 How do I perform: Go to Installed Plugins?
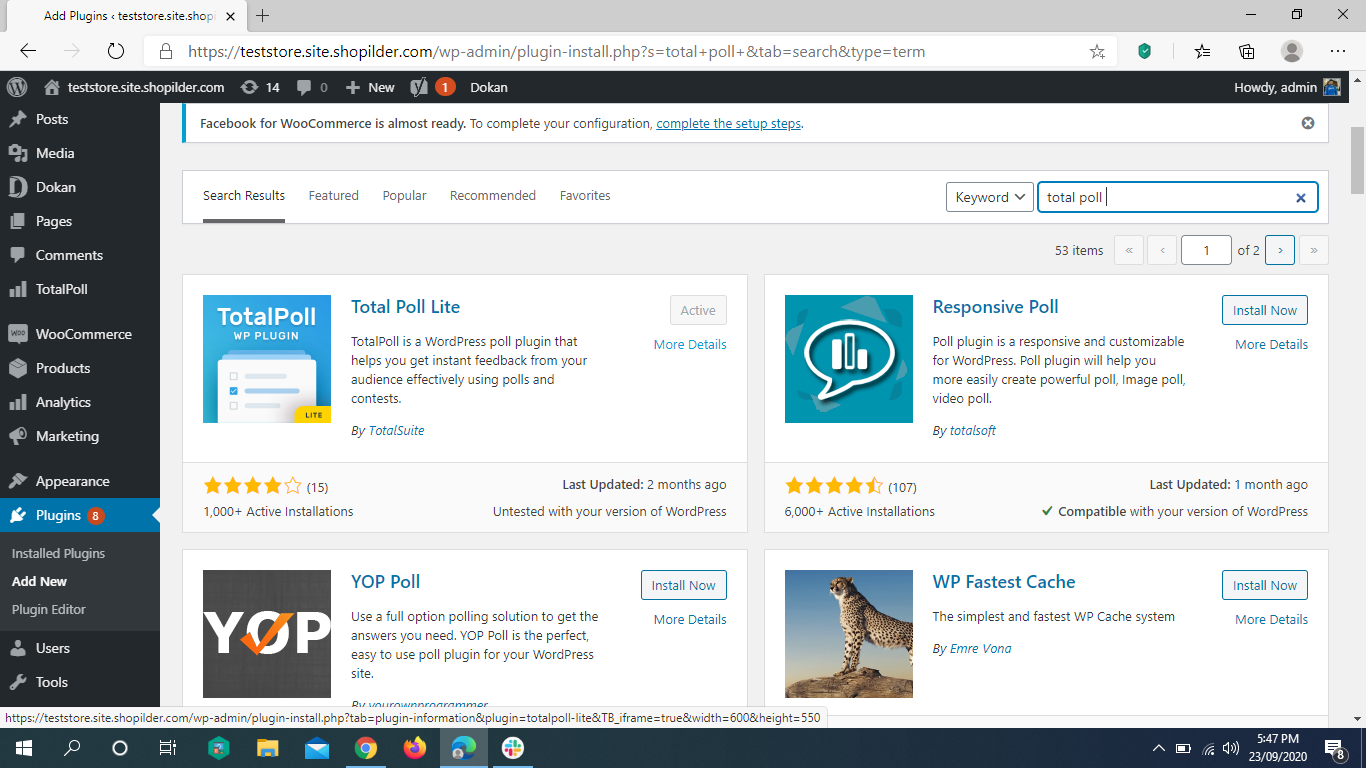pyautogui.click(x=58, y=553)
